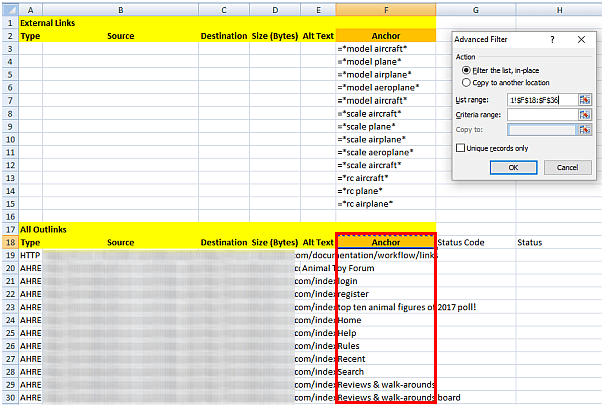This screenshot has width=604, height=407.
Task: Select cell '=*scale airplane*'
Action: (386, 139)
